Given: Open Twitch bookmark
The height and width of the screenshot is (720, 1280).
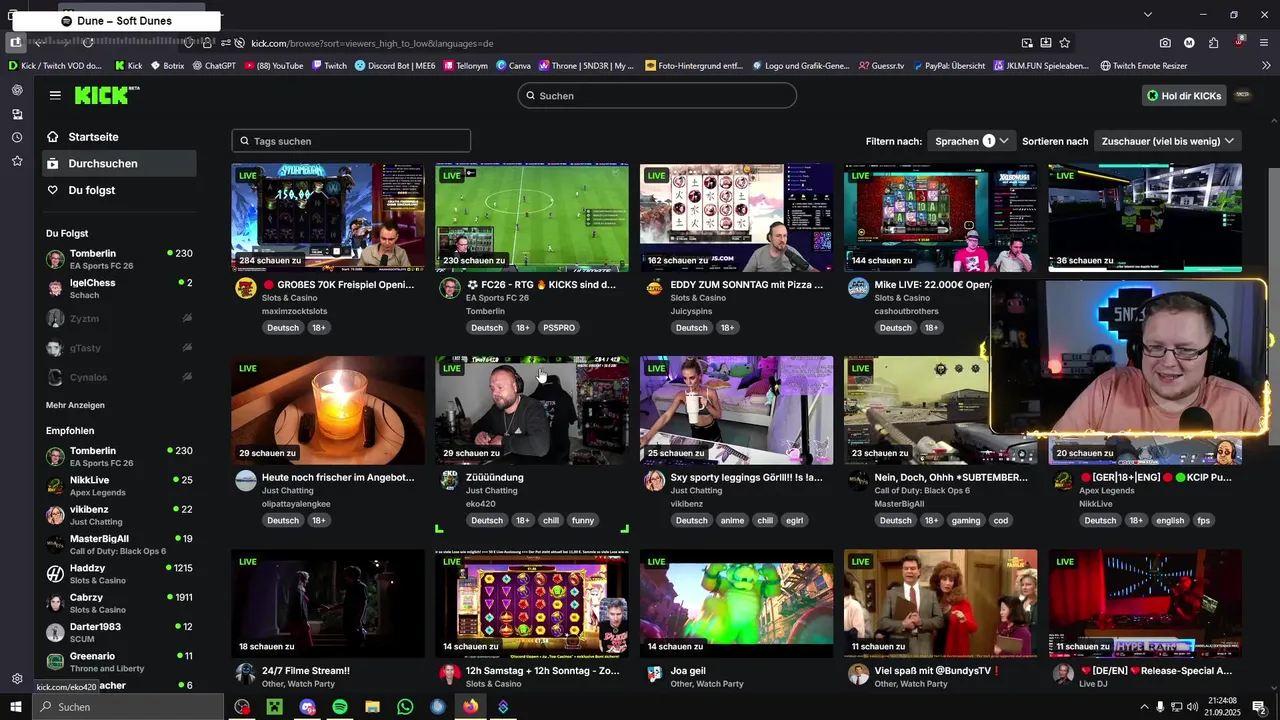Looking at the screenshot, I should [329, 66].
